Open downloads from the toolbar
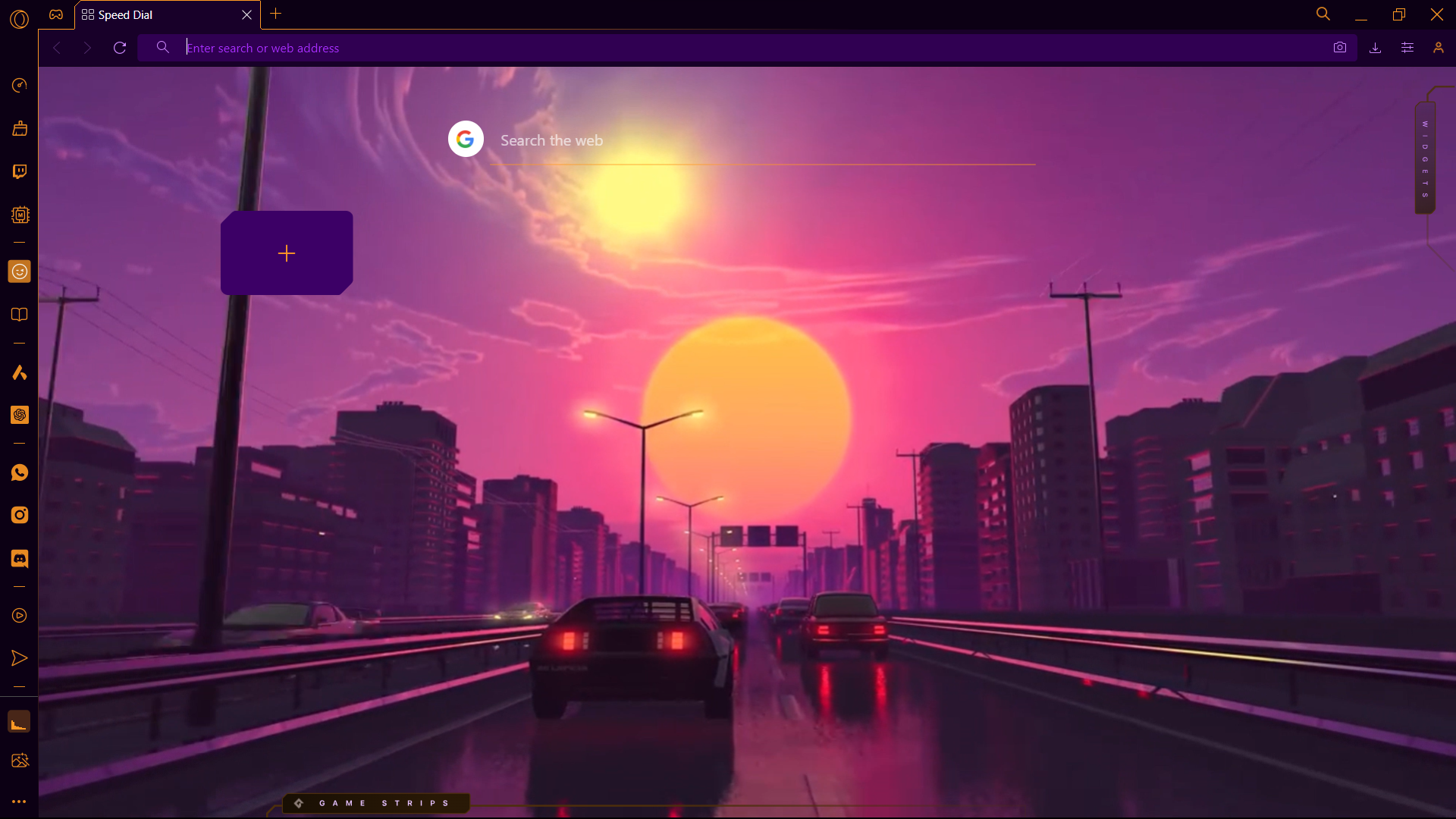Screen dimensions: 1456x819 click(1375, 48)
